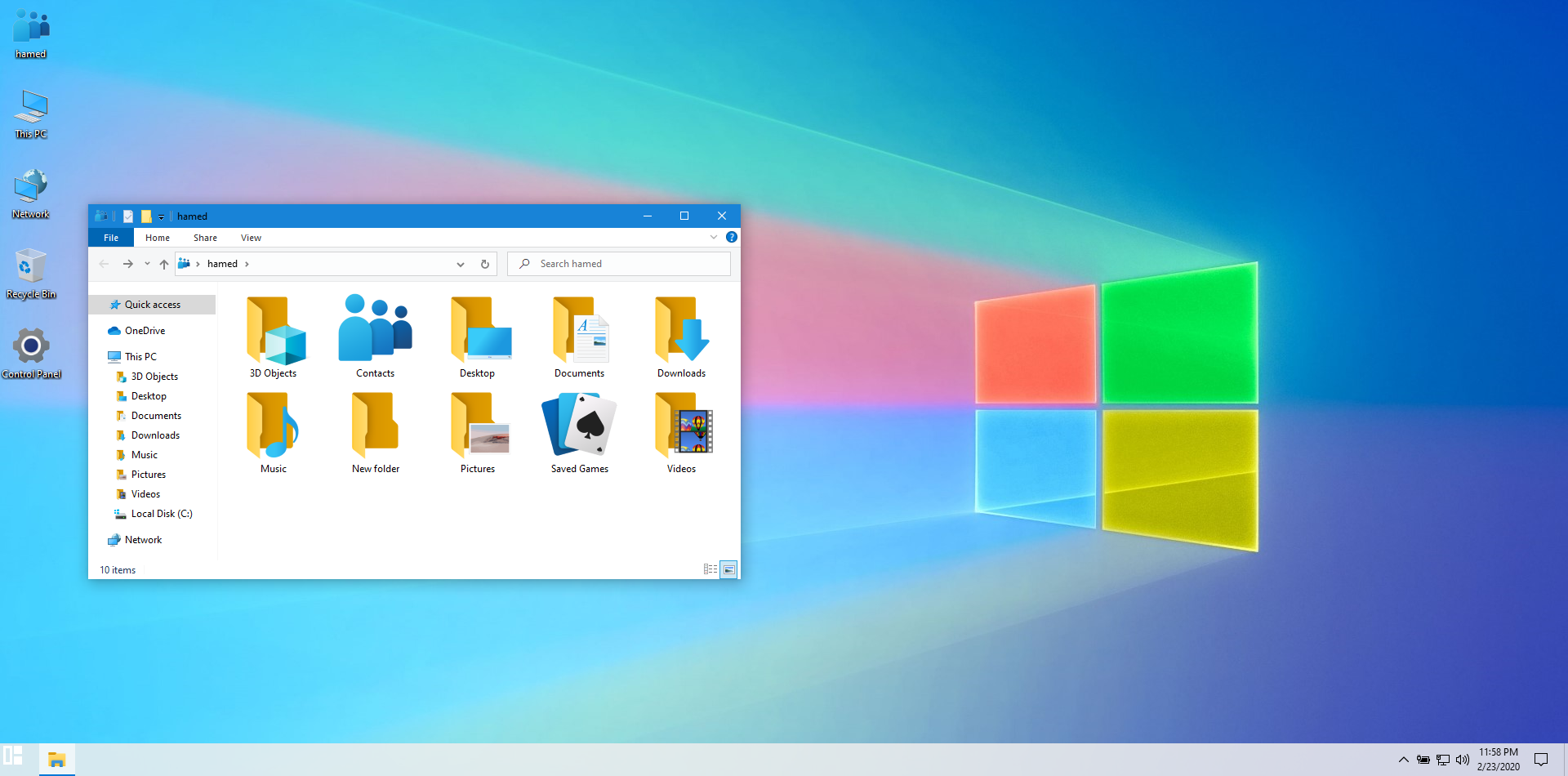Viewport: 1568px width, 776px height.
Task: Open the Share ribbon tab
Action: (x=205, y=238)
